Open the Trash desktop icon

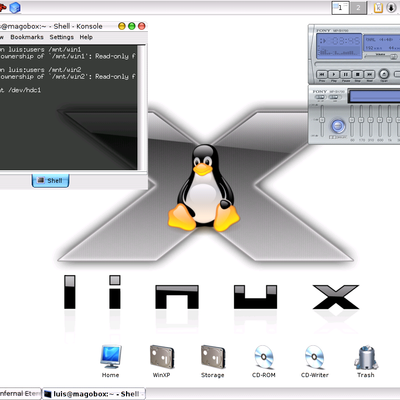(x=366, y=361)
